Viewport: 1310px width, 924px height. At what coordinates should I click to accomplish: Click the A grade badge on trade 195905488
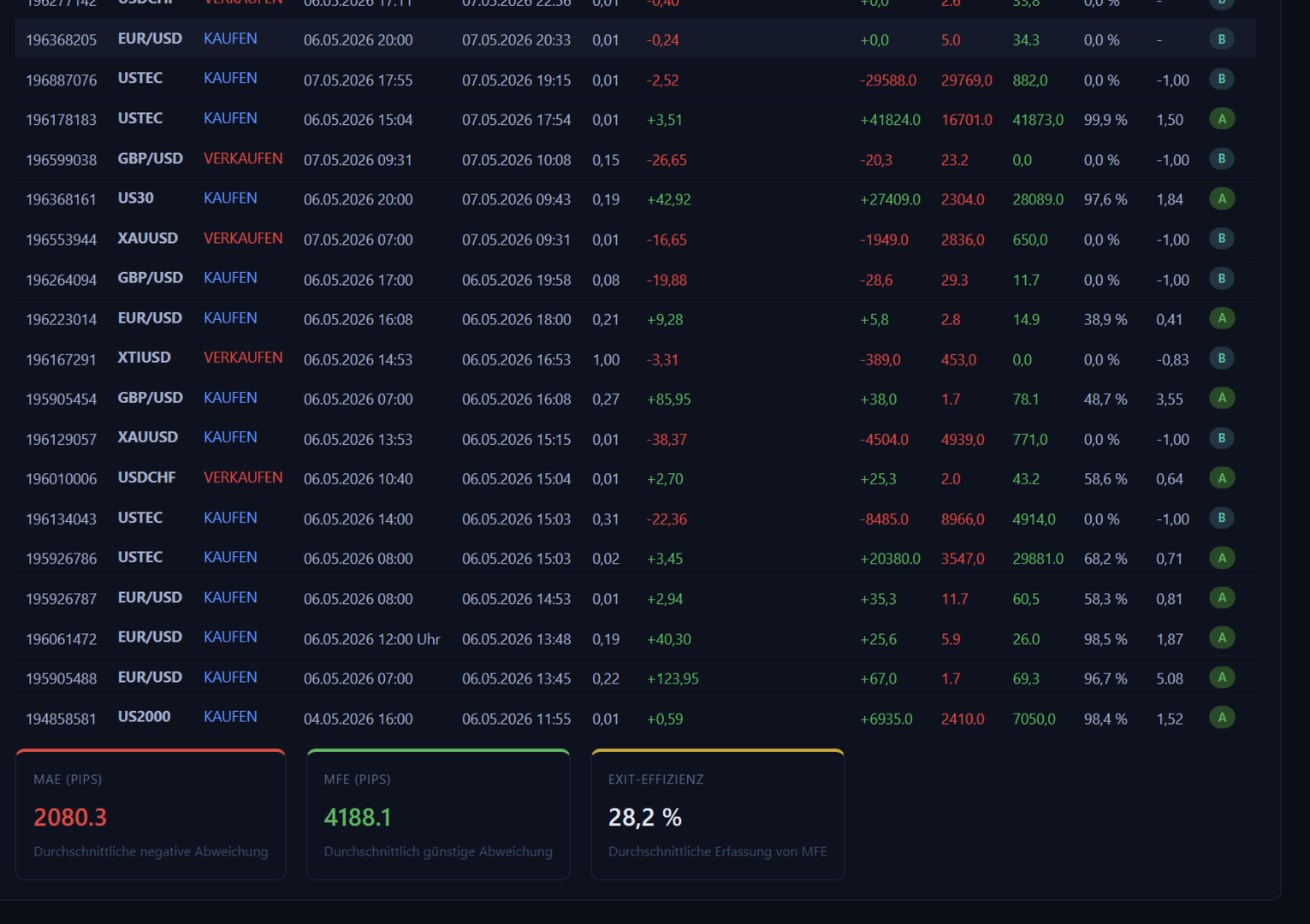(x=1222, y=678)
